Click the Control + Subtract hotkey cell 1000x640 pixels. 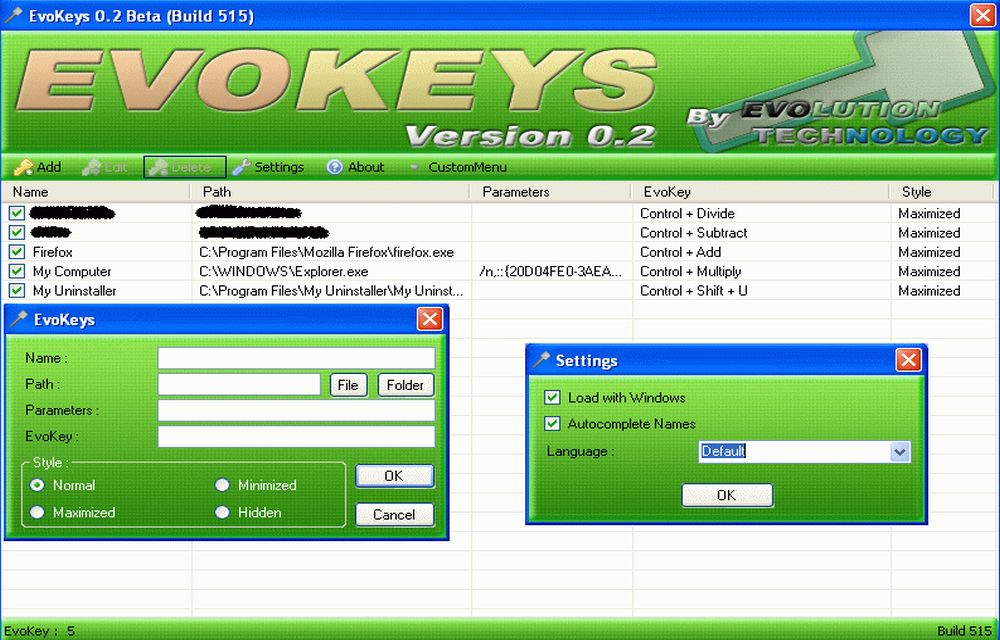693,233
